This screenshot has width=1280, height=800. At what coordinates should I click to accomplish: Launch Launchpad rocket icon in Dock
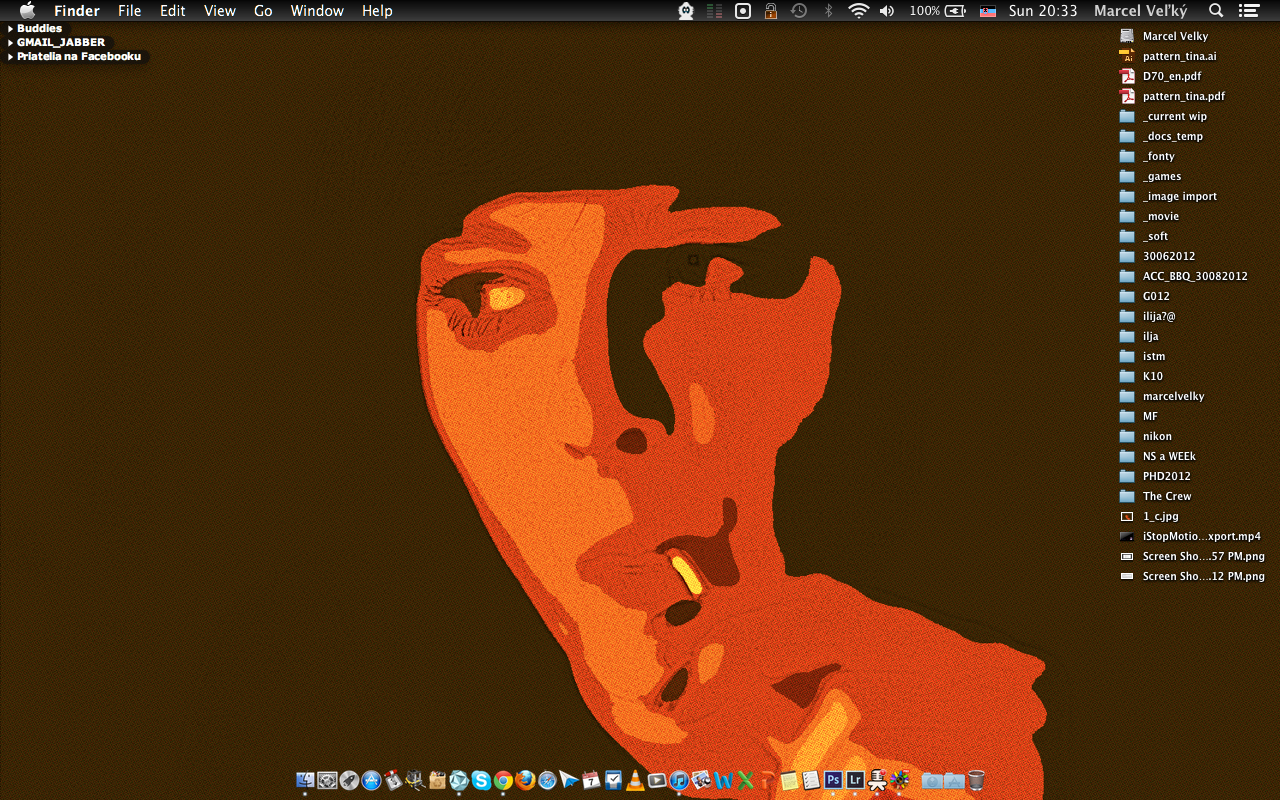click(349, 780)
